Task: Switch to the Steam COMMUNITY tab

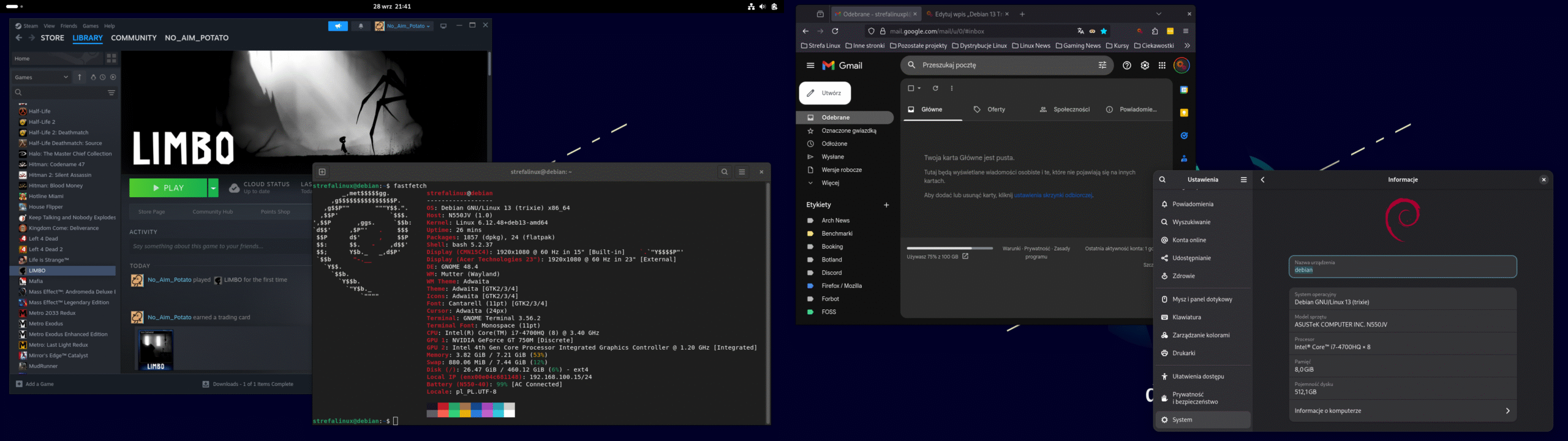Action: (134, 38)
